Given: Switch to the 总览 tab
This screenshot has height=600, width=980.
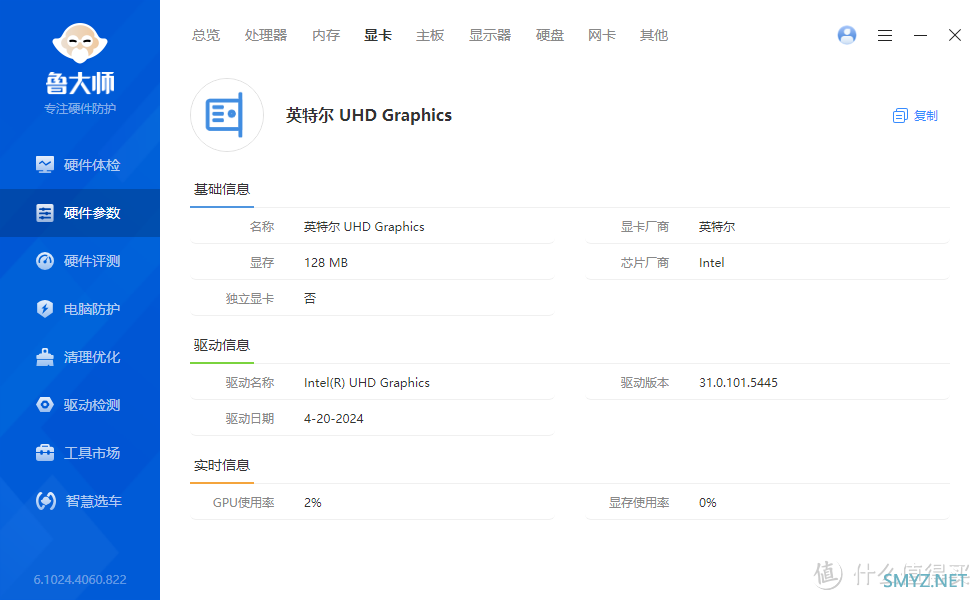Looking at the screenshot, I should point(206,36).
